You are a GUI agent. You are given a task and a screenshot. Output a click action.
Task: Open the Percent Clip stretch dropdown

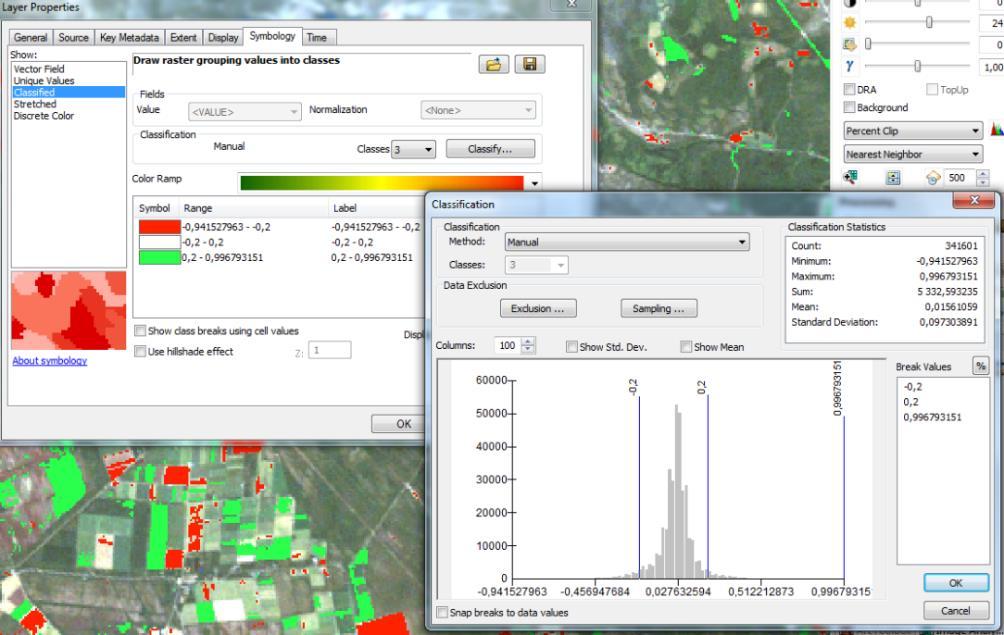913,131
